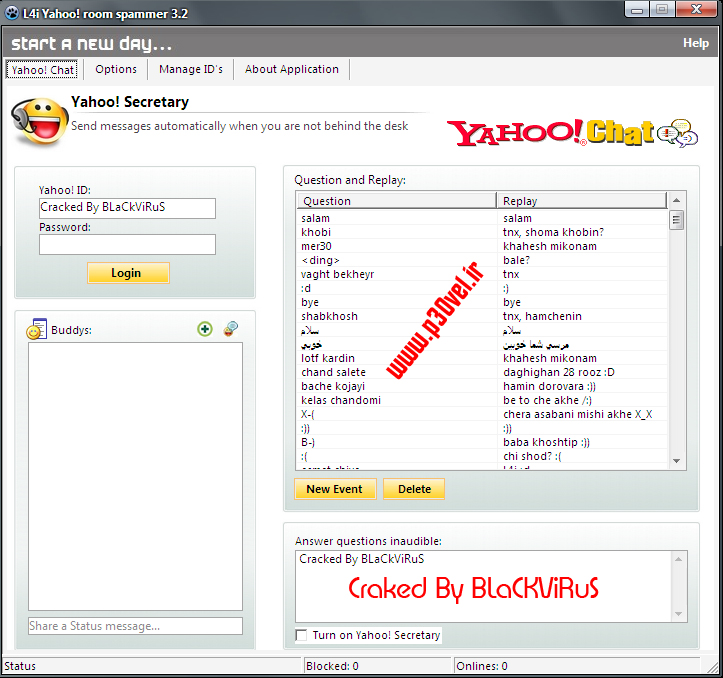Click the Share a Status message field
723x678 pixels.
135,626
